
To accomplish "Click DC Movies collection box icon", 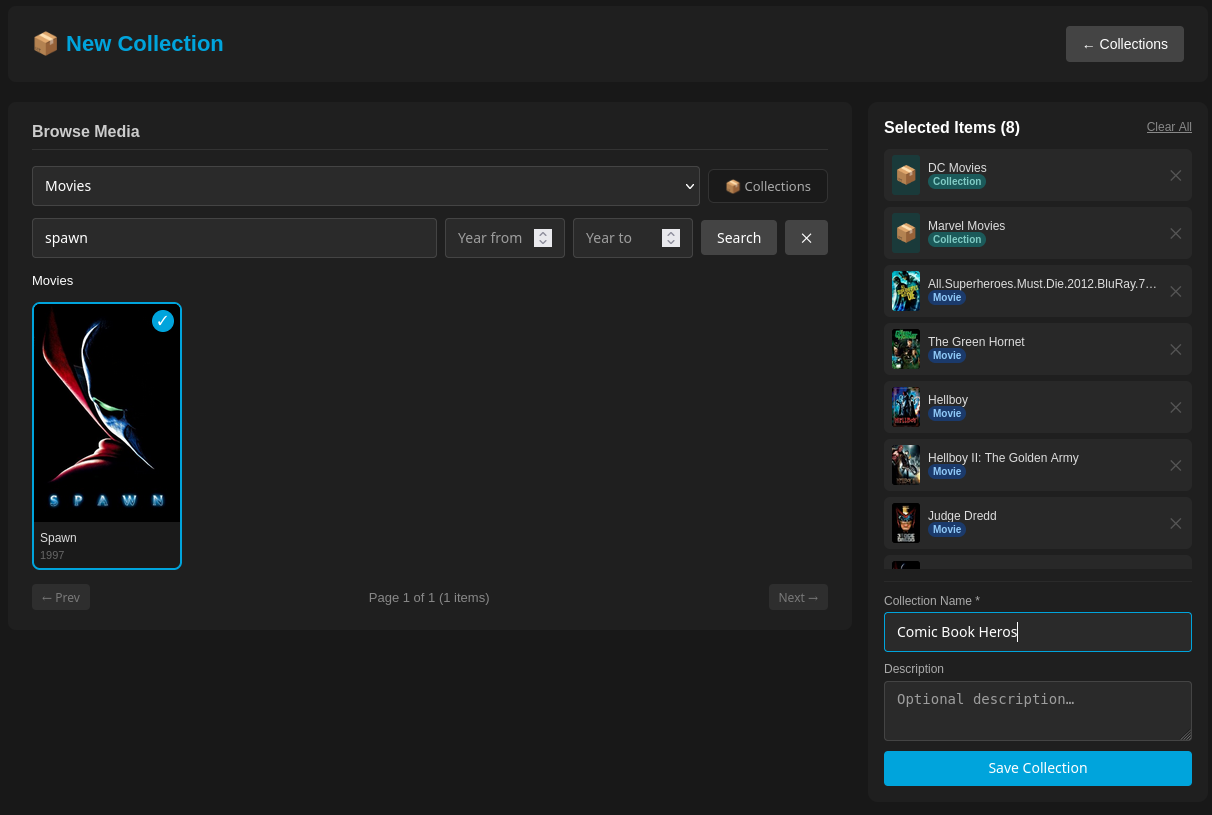I will (x=906, y=175).
